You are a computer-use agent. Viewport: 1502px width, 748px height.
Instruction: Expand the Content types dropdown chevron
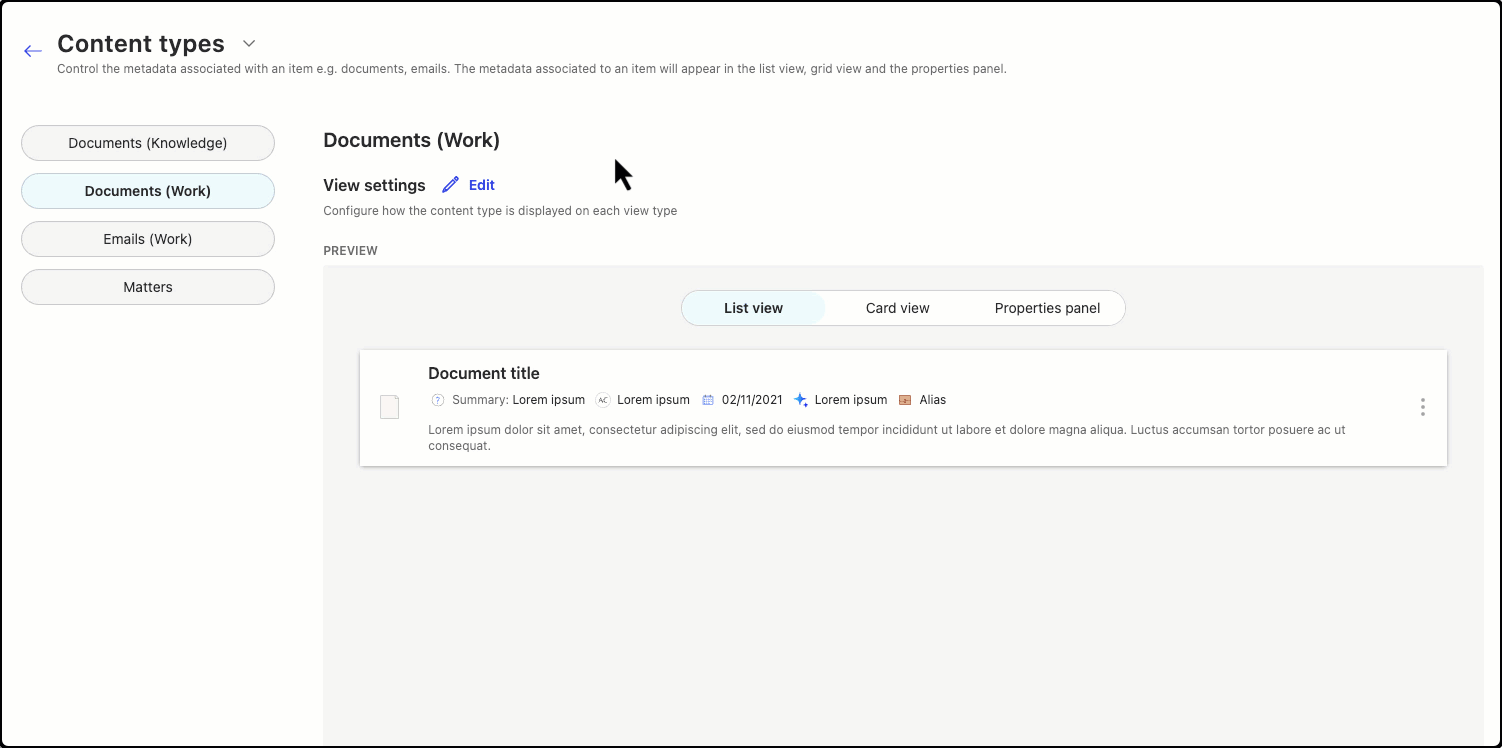tap(248, 44)
